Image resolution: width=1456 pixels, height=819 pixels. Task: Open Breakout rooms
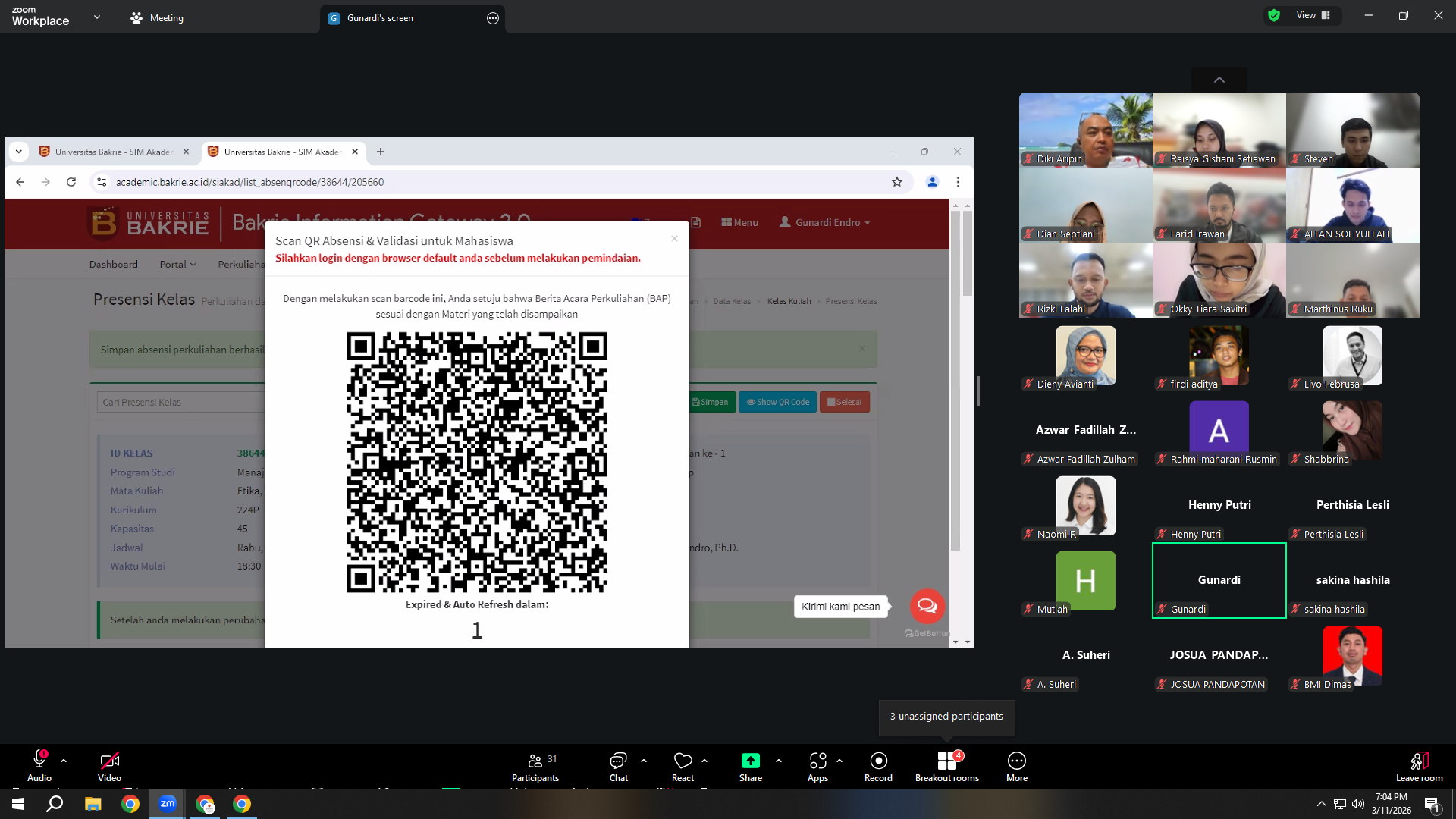[947, 766]
